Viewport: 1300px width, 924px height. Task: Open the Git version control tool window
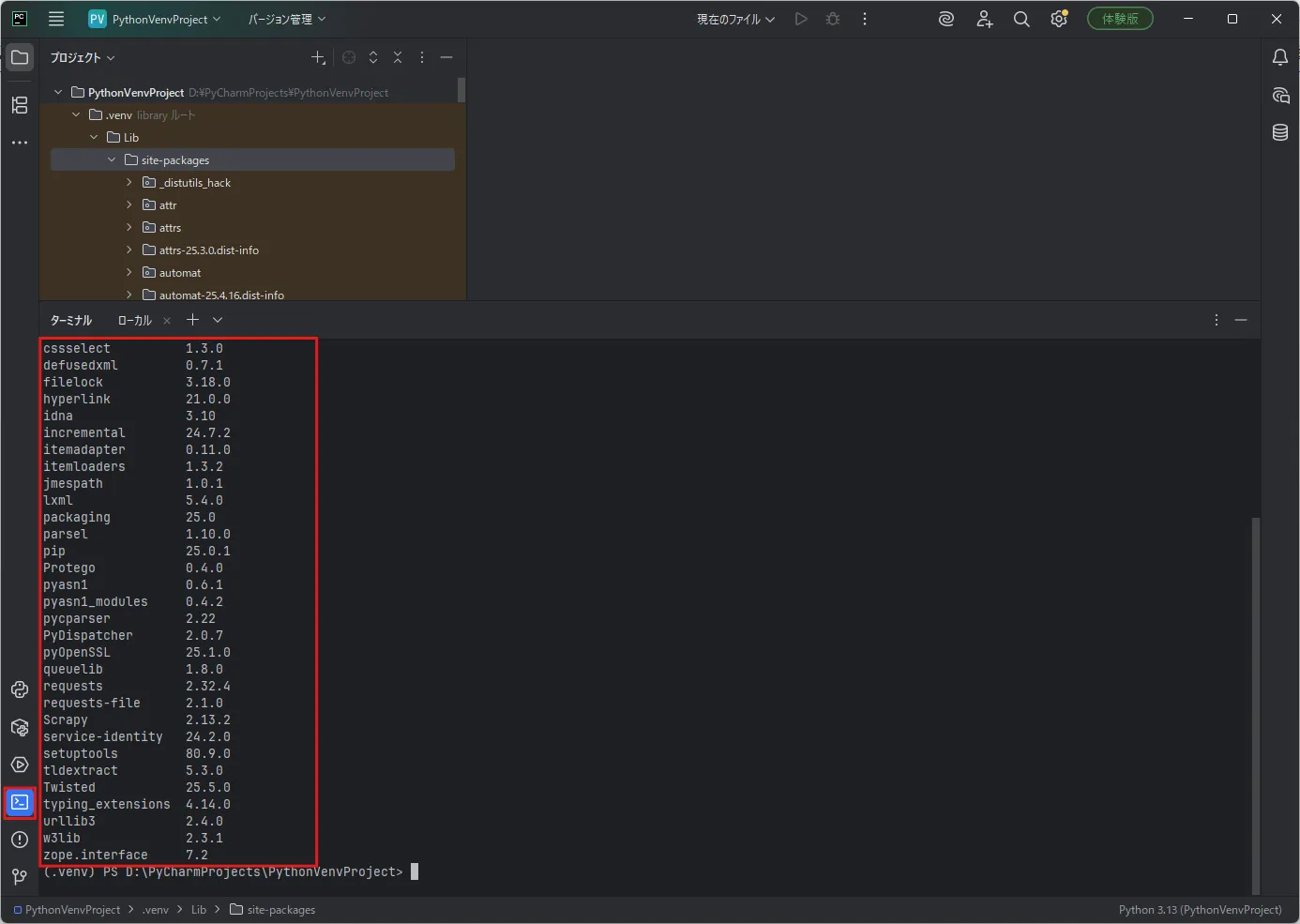(x=20, y=877)
